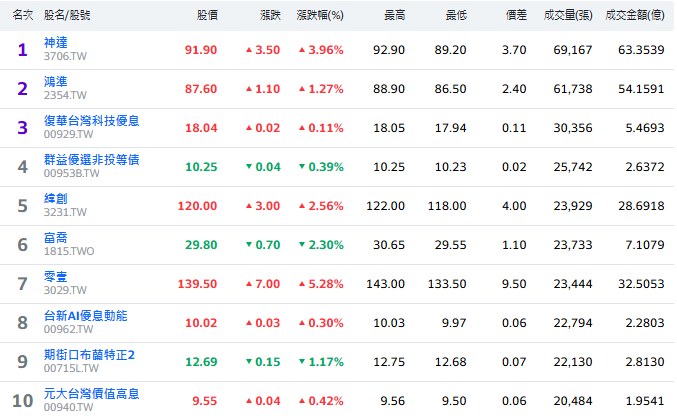Click 緯創 price 120.00

(197, 206)
